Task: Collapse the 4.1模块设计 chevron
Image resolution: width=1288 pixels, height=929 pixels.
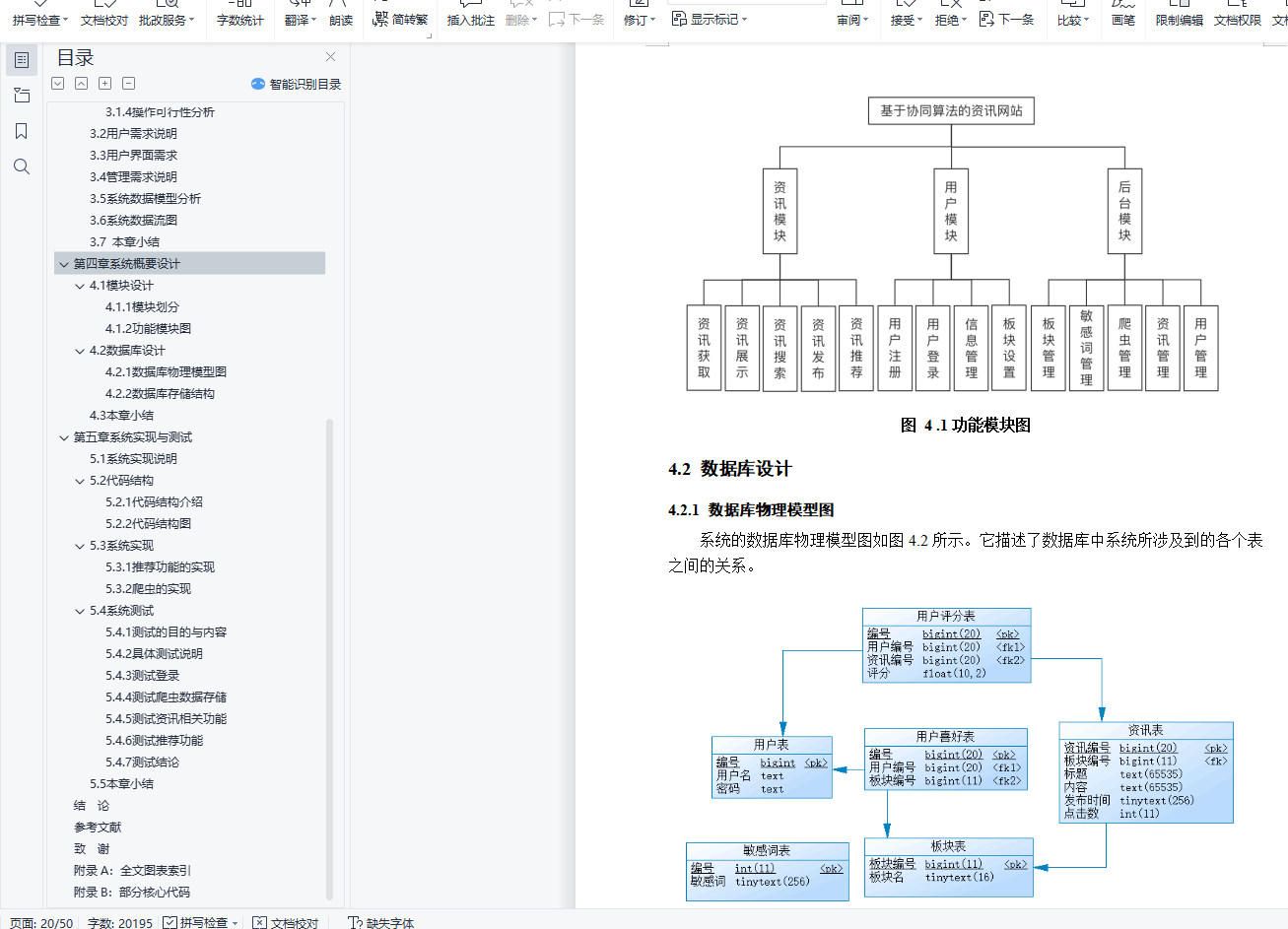Action: tap(80, 286)
